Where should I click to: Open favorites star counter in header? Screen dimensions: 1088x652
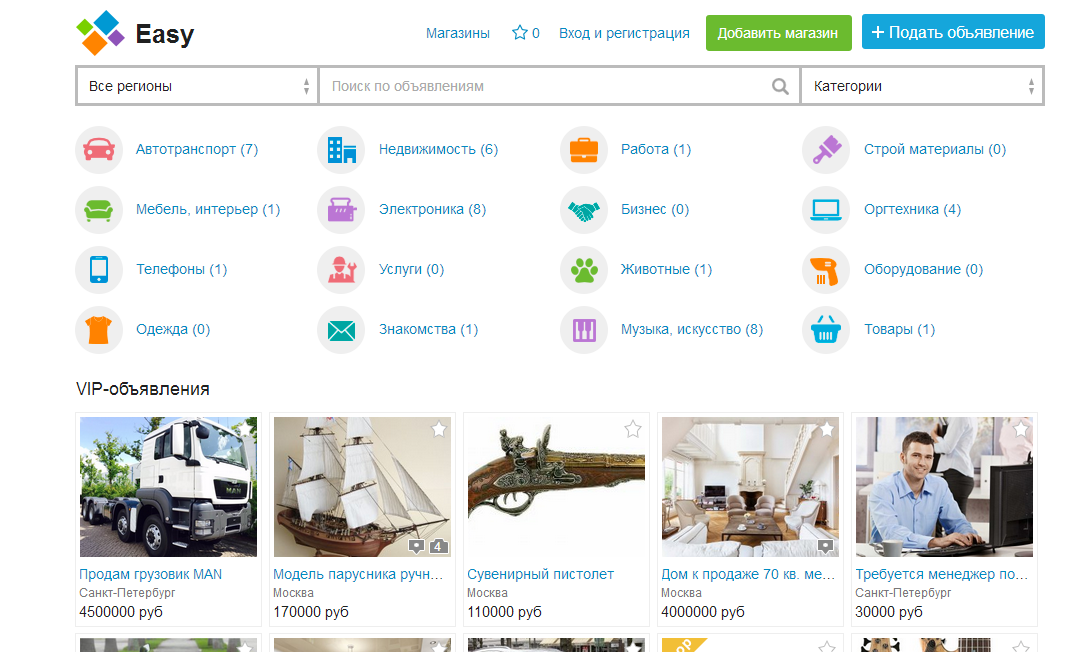(x=525, y=33)
